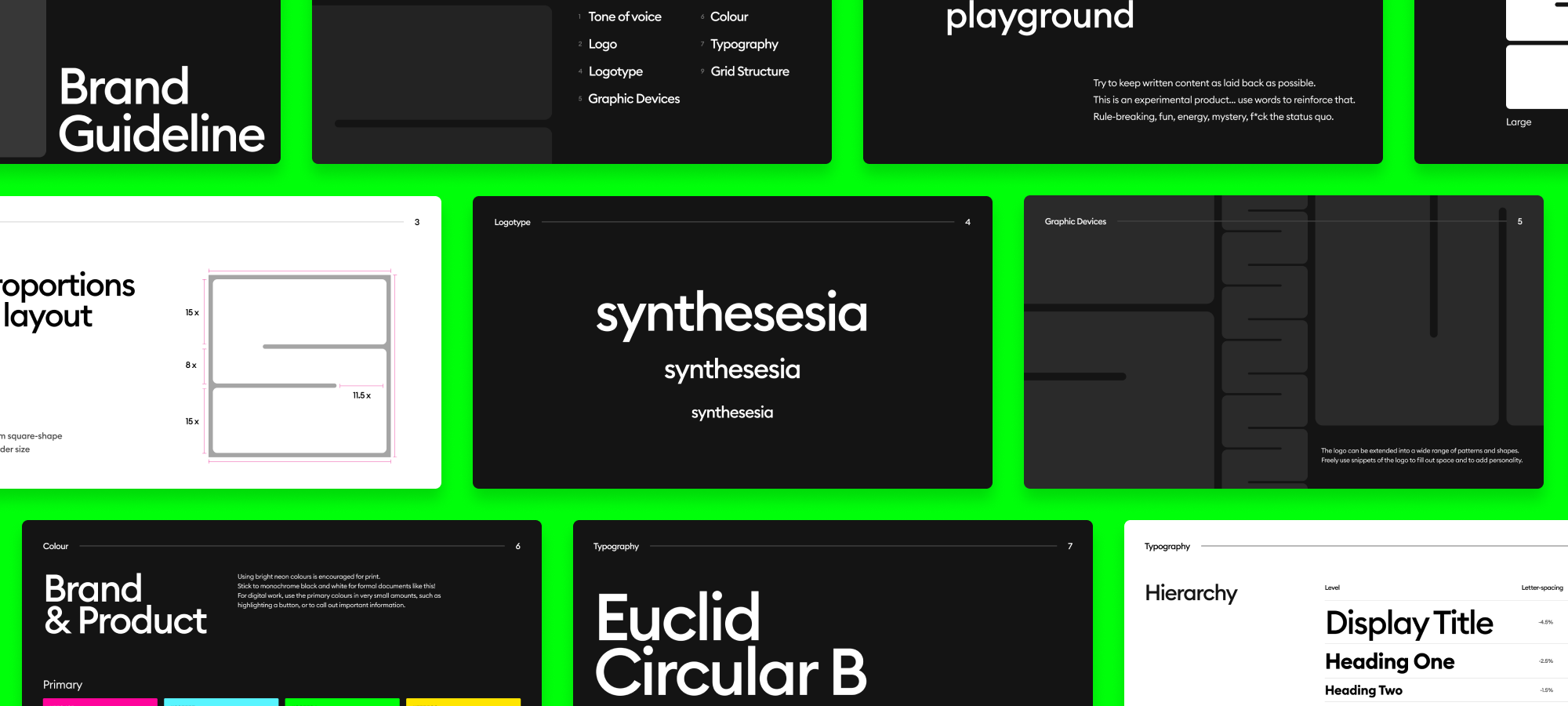The image size is (1568, 706).
Task: Click the line "The logo can be extended into a wide range"
Action: pos(1419,451)
